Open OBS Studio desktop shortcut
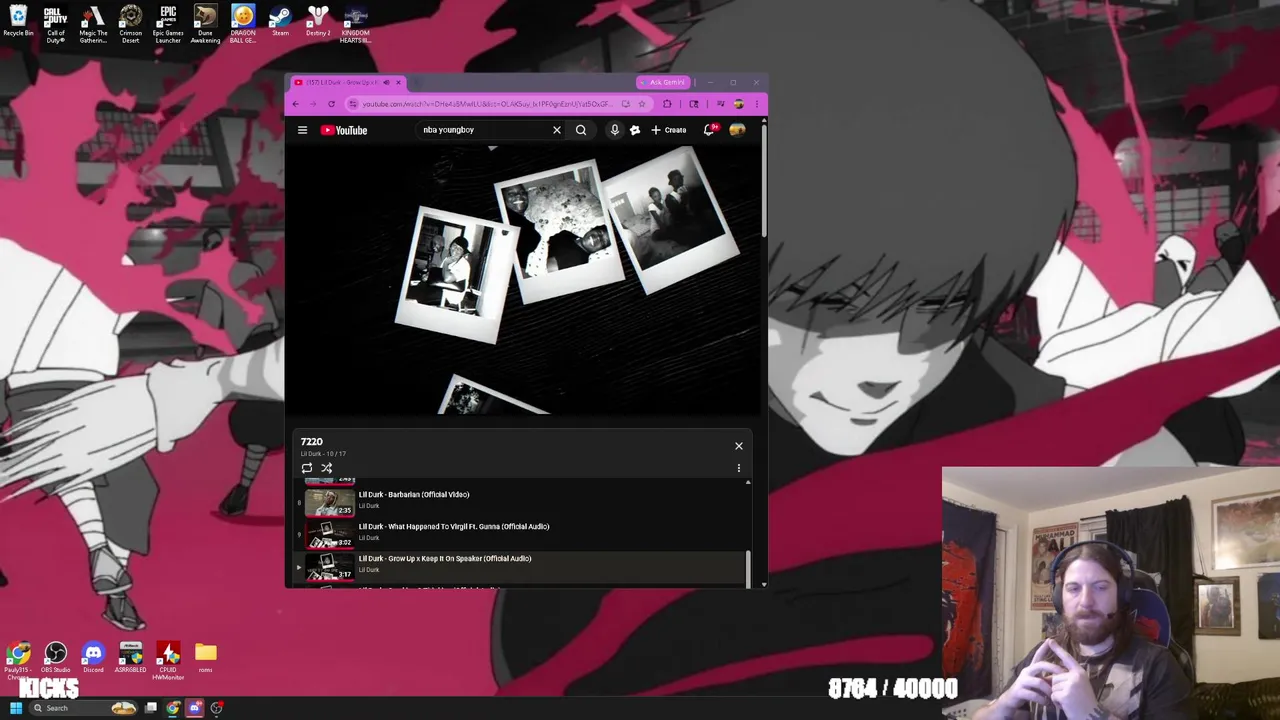1280x720 pixels. [55, 658]
